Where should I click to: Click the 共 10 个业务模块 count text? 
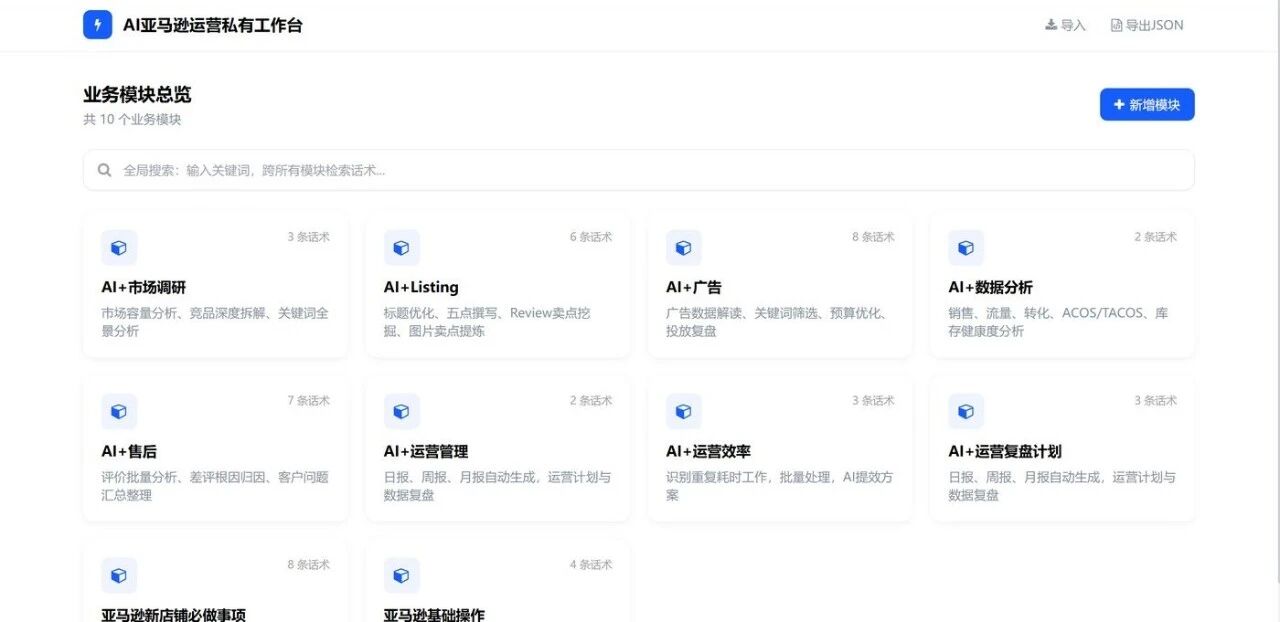pyautogui.click(x=132, y=119)
